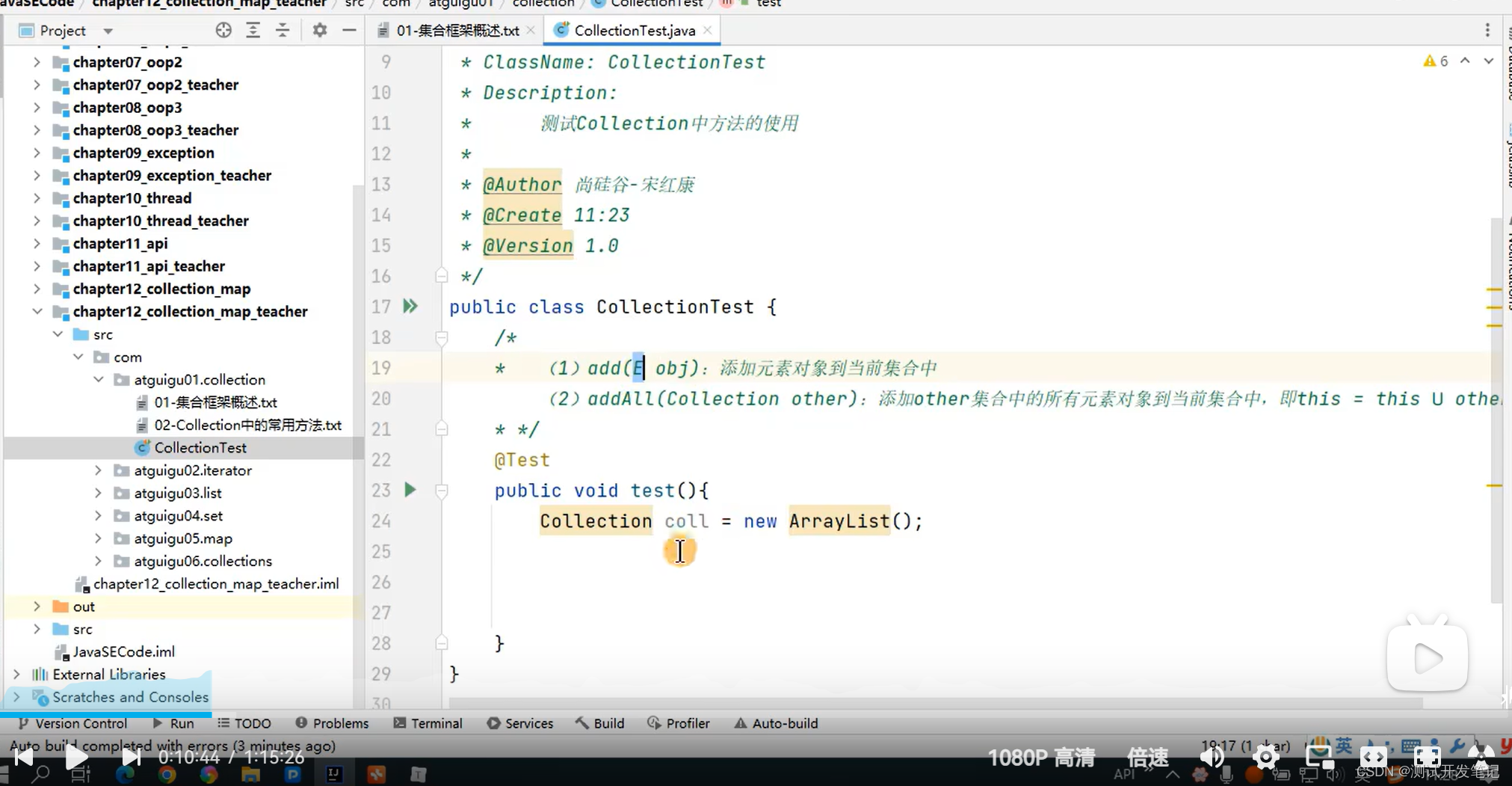Open Auto-build tool window

(x=777, y=723)
